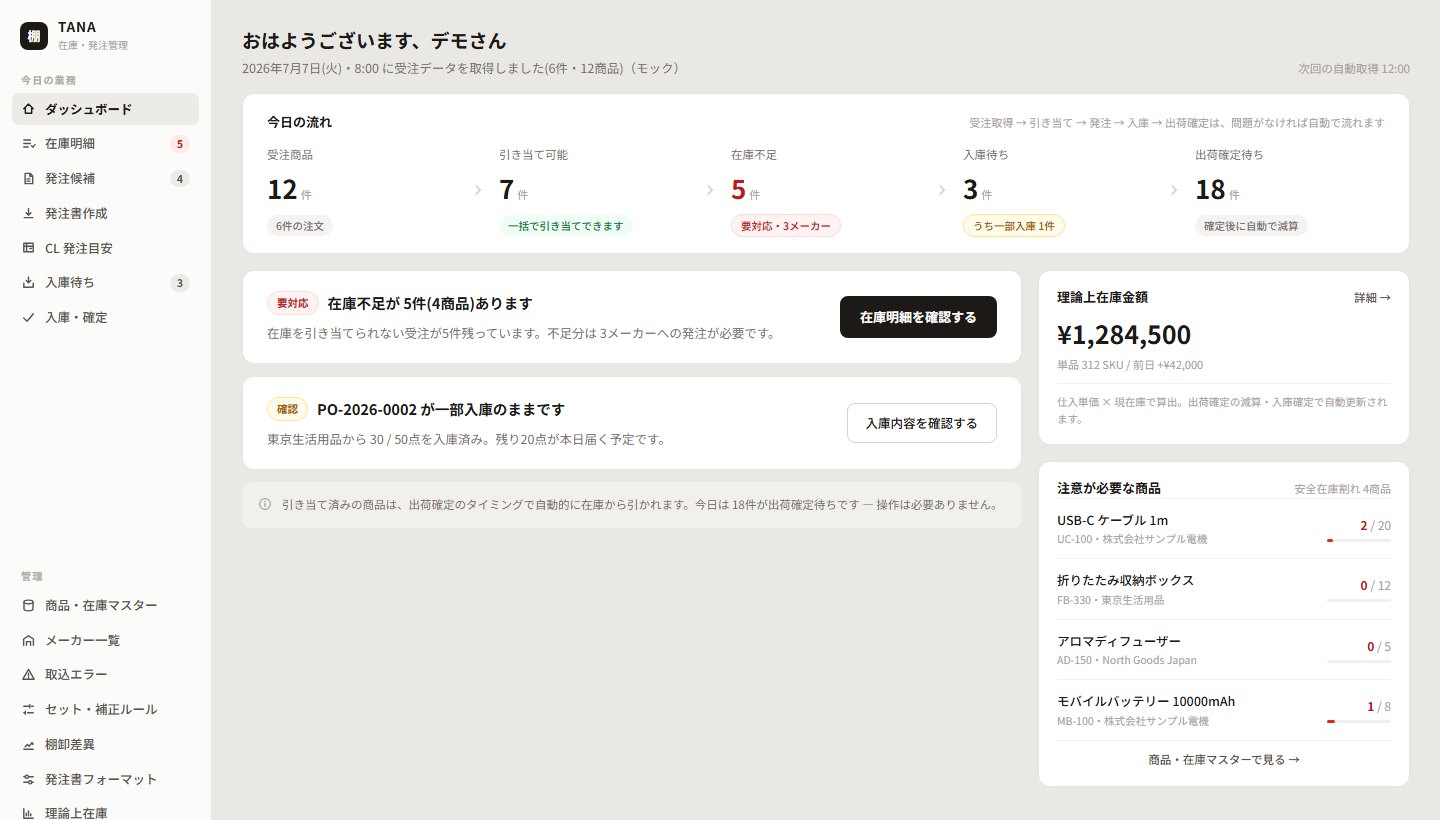Viewport: 1440px width, 820px height.
Task: Click the database icon beside 商品・在庫マスター
Action: tap(28, 605)
